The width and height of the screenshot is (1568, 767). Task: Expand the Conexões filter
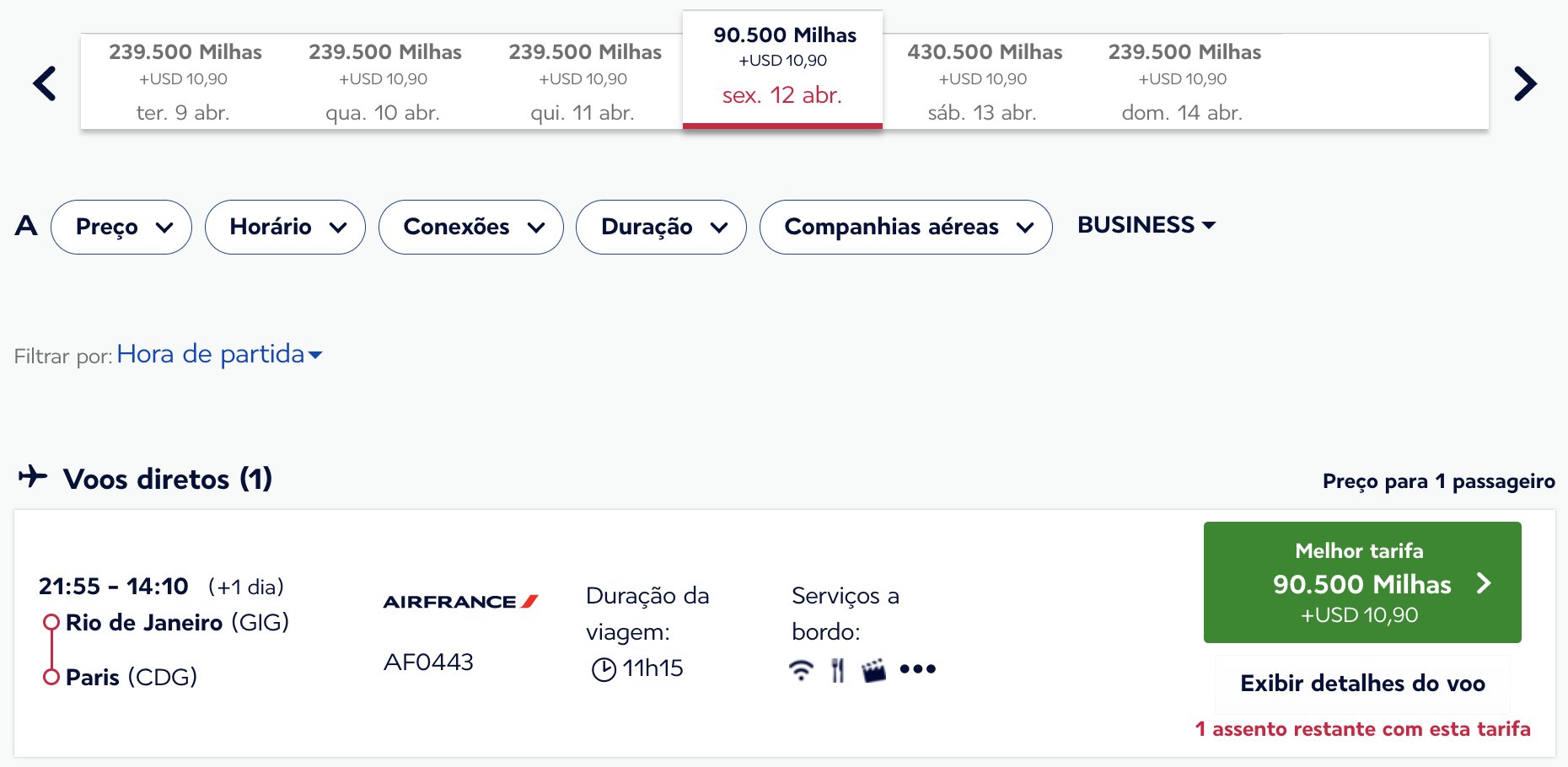coord(471,227)
